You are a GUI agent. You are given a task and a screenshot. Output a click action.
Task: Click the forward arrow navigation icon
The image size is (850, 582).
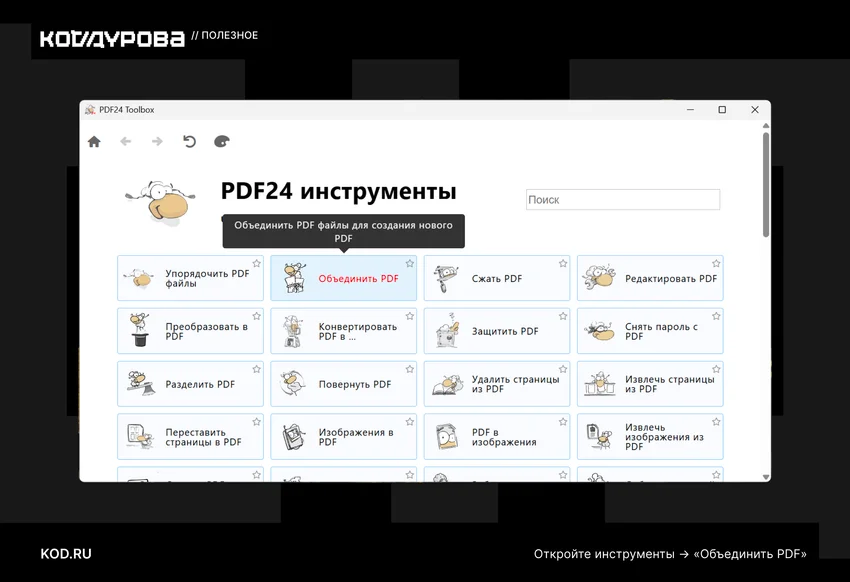coord(157,142)
